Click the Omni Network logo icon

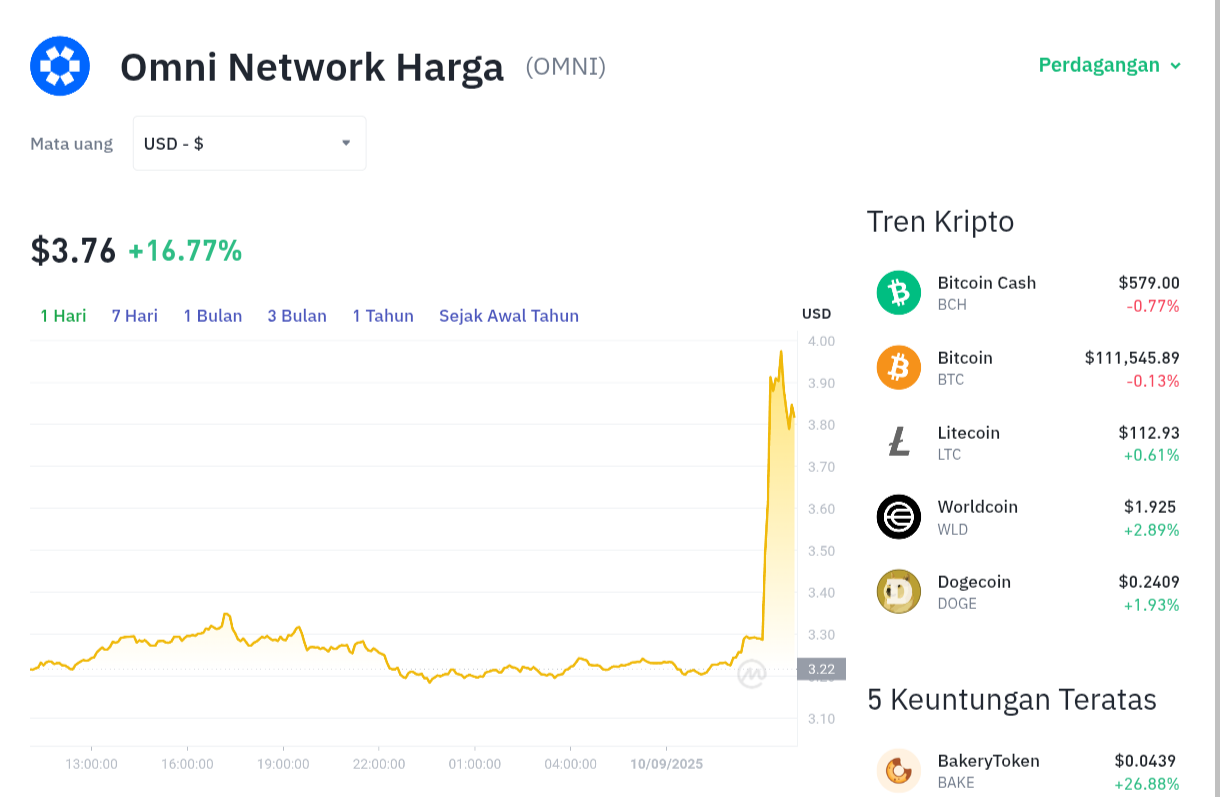(x=60, y=66)
